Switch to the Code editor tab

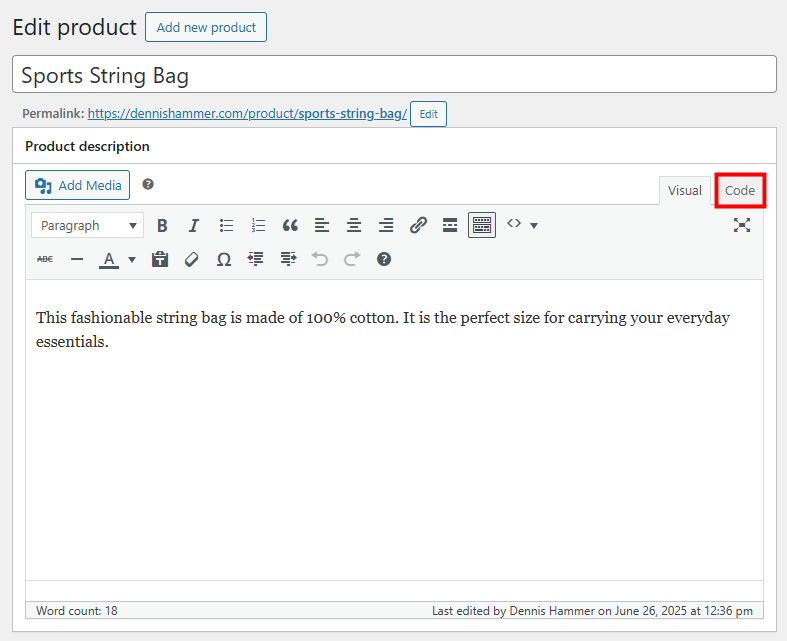pyautogui.click(x=740, y=191)
